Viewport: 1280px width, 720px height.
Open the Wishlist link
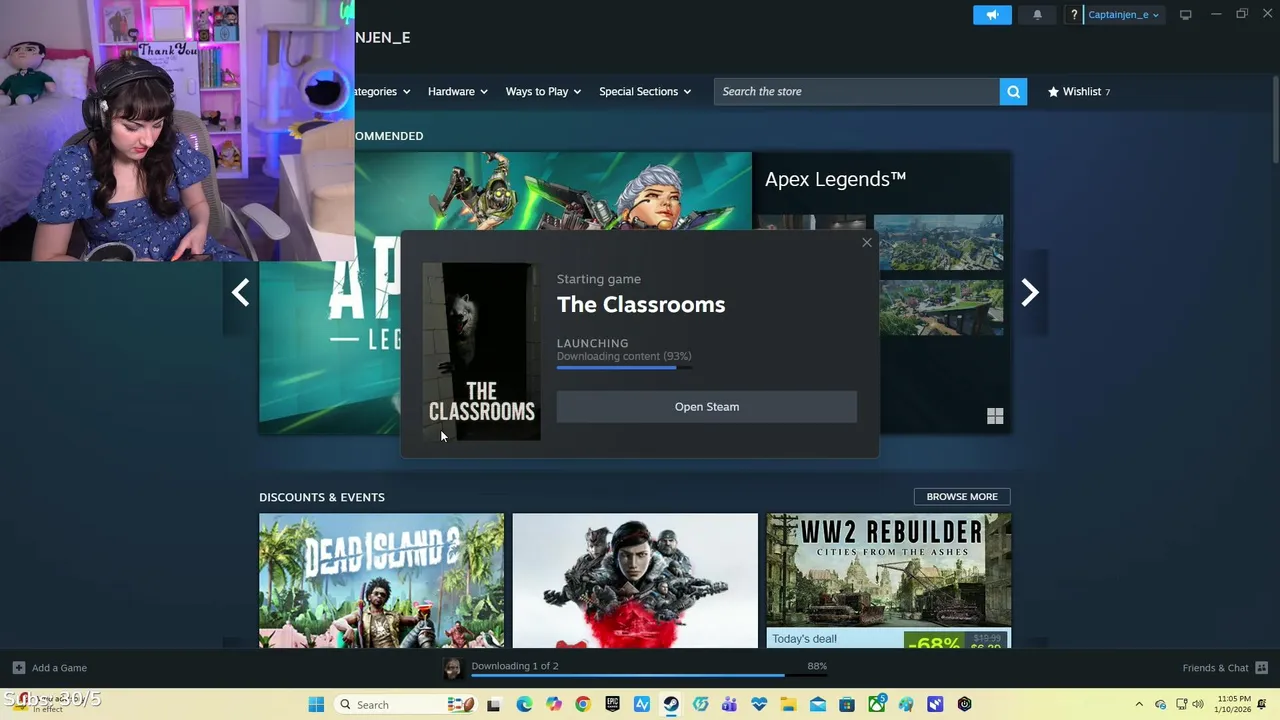[x=1079, y=91]
